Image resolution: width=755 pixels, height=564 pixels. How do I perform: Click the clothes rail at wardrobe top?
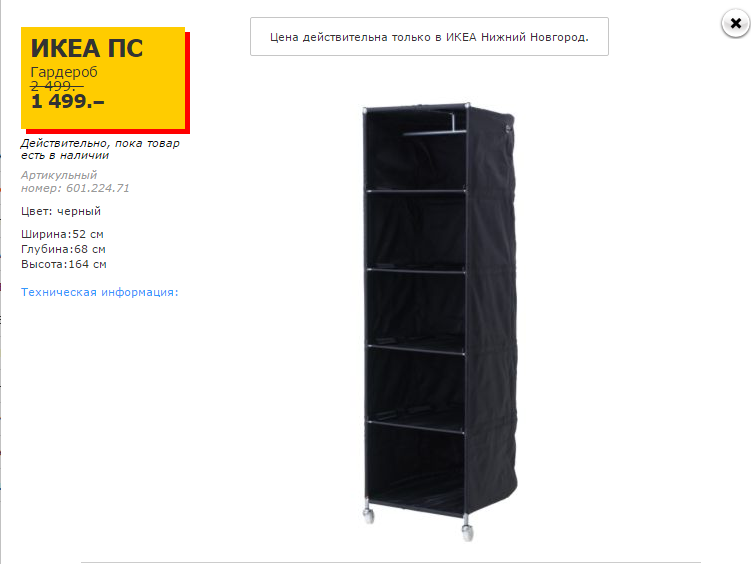(x=434, y=131)
